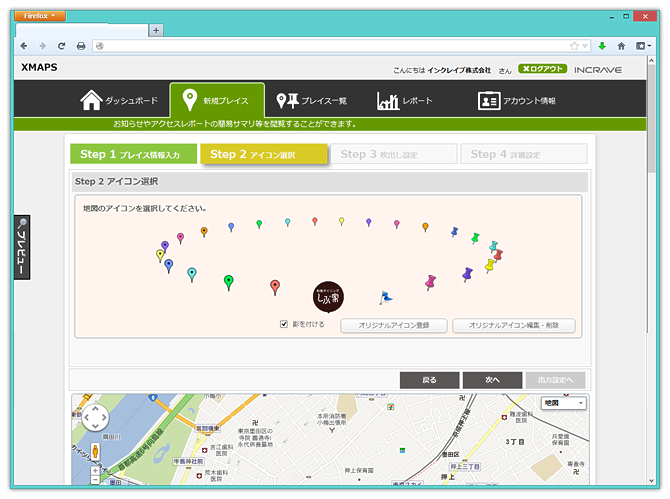Viewport: 670px width, 499px height.
Task: Go to Step 1 プレイス情報入力
Action: (x=132, y=155)
